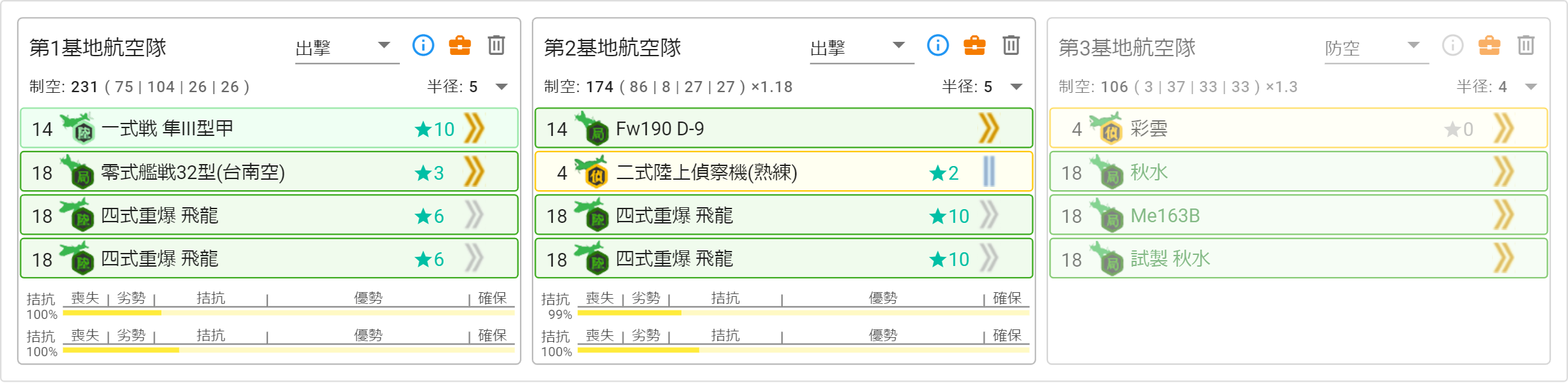Screen dimensions: 1568x383
Task: Open info for 第1基地航空隊
Action: 423,46
